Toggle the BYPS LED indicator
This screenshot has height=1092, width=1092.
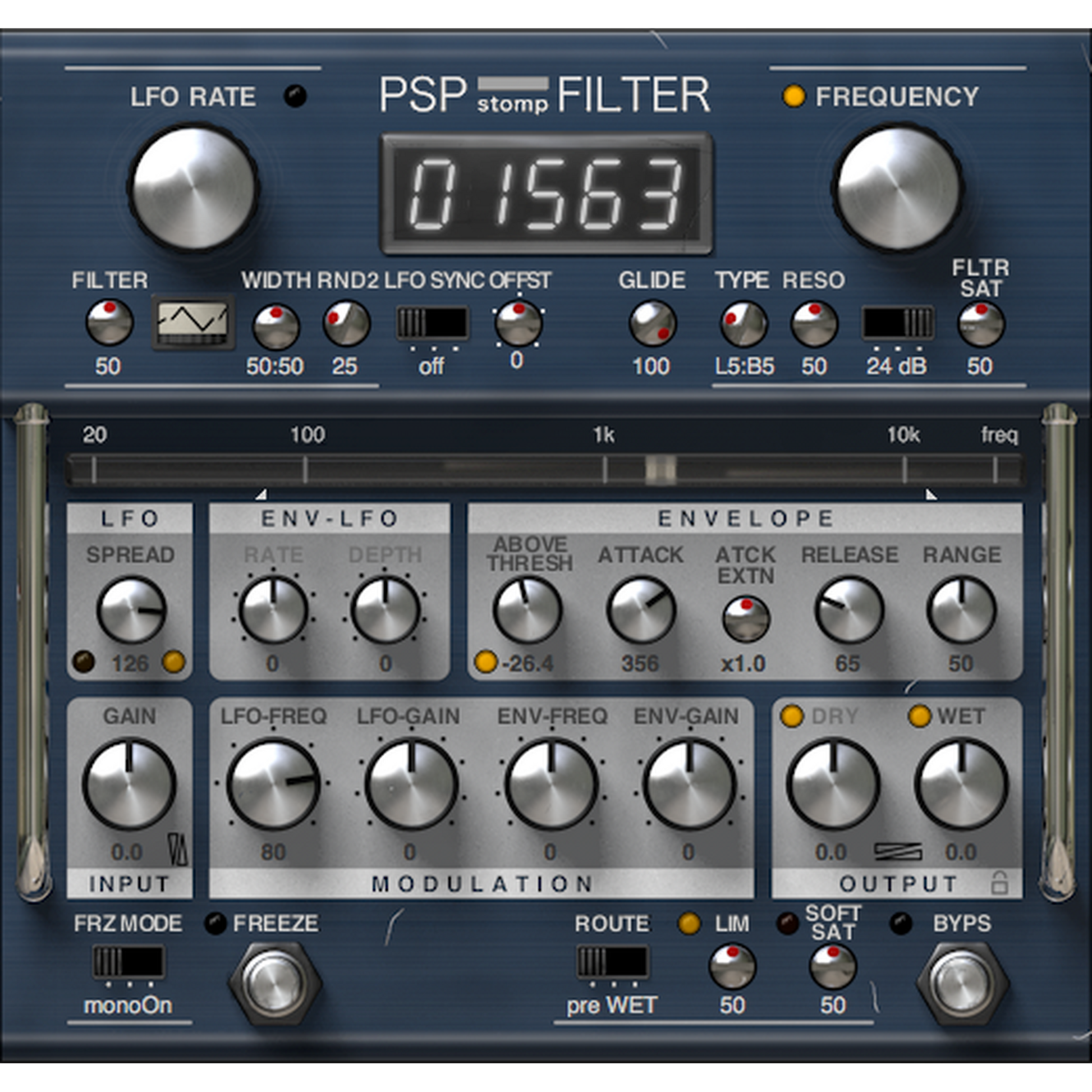click(901, 924)
